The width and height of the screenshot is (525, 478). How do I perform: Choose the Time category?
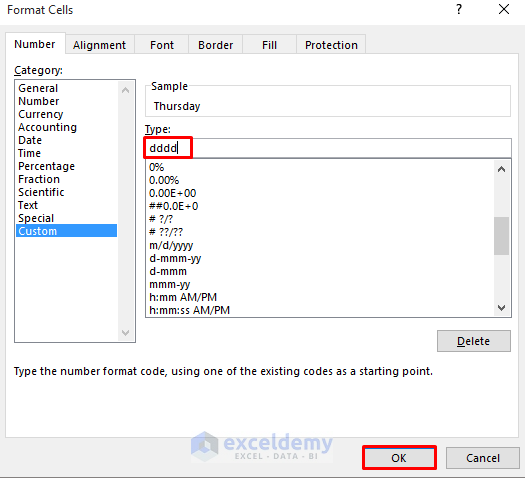pos(67,153)
